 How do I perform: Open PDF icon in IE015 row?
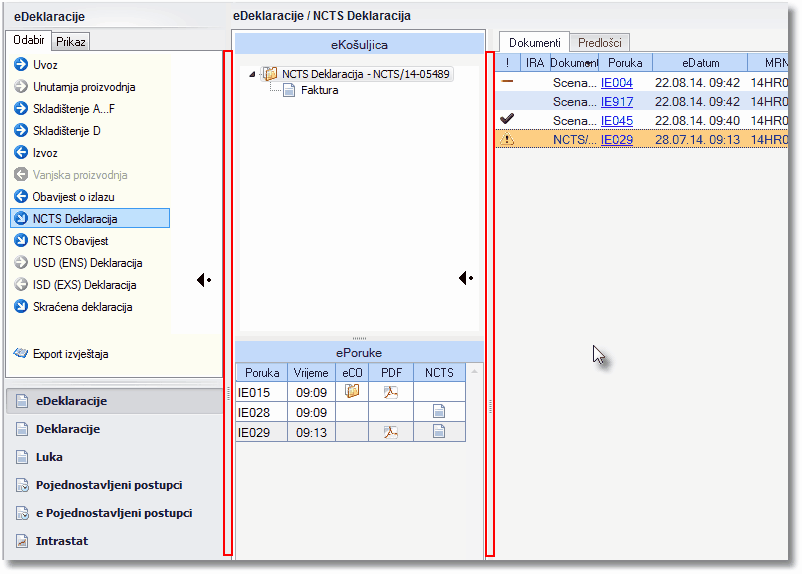[391, 392]
